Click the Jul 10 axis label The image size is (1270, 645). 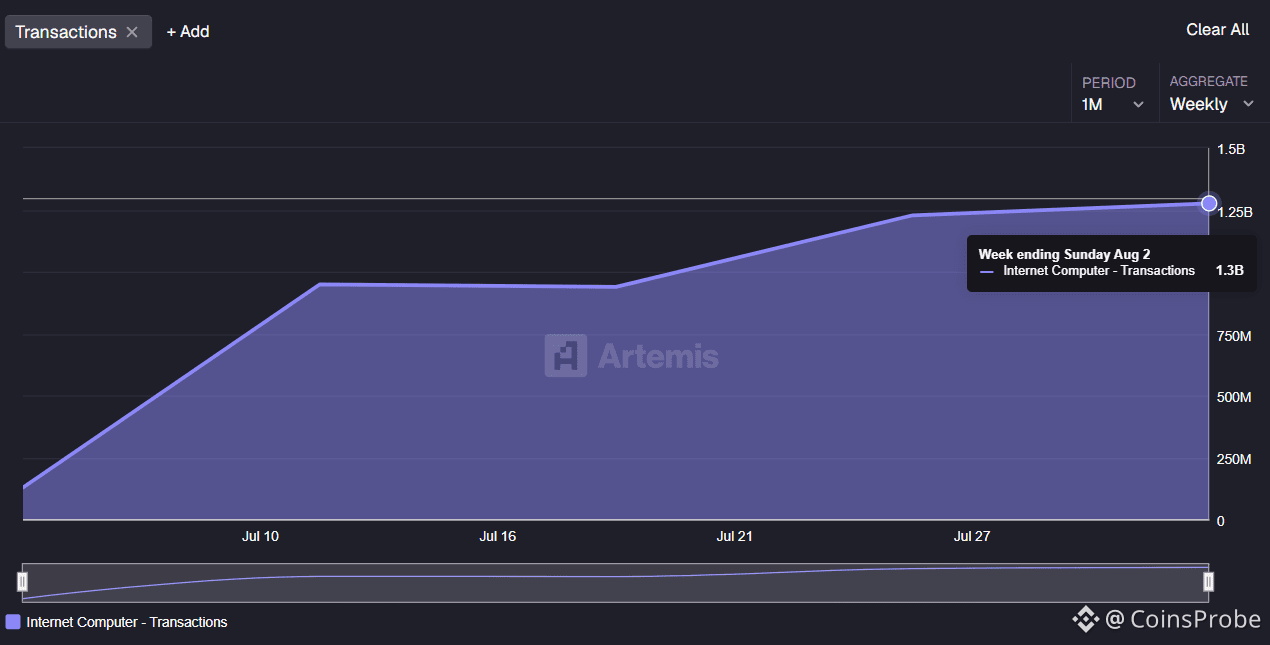point(260,537)
